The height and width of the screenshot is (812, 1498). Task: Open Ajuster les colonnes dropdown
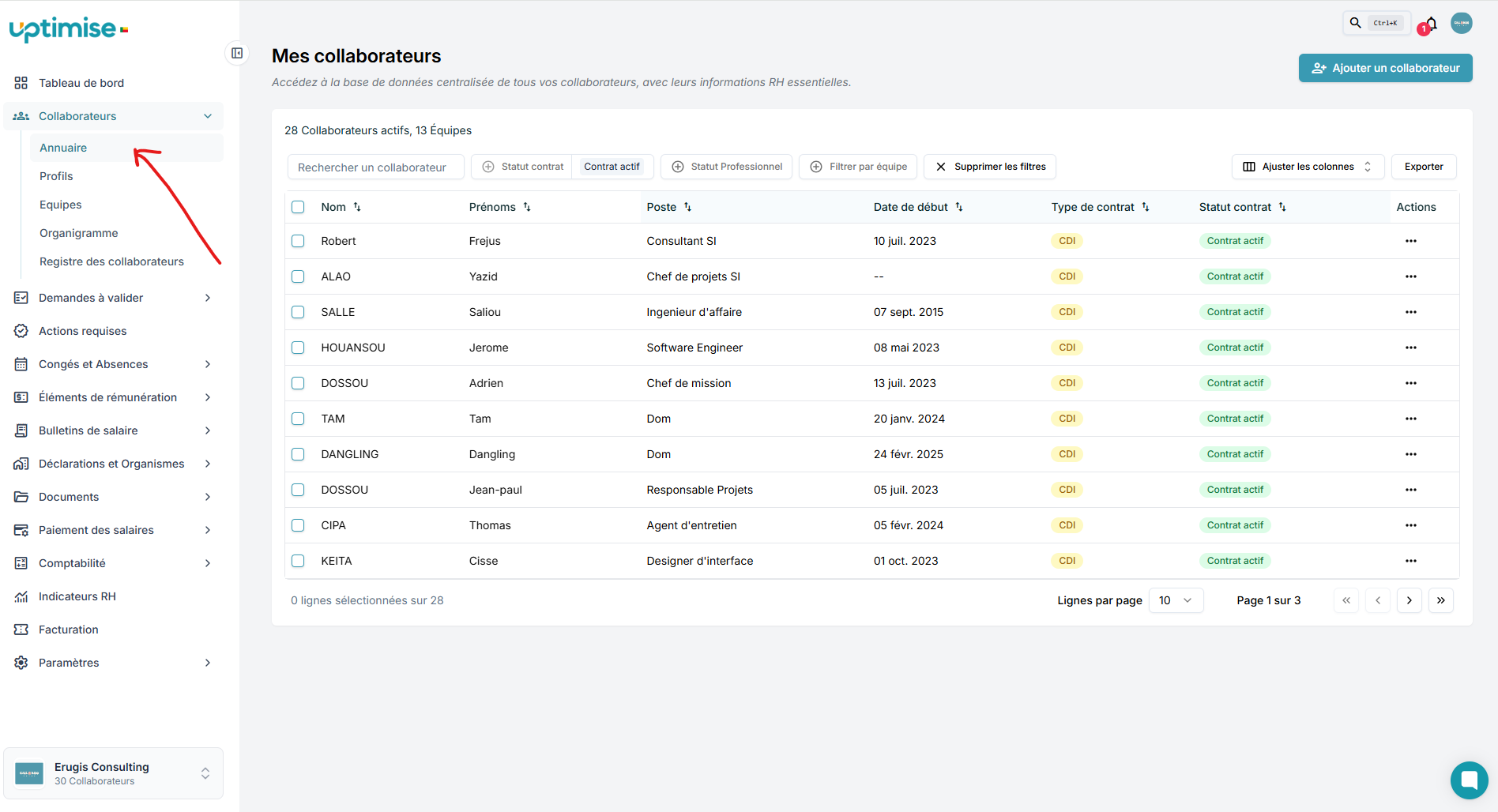click(x=1308, y=167)
